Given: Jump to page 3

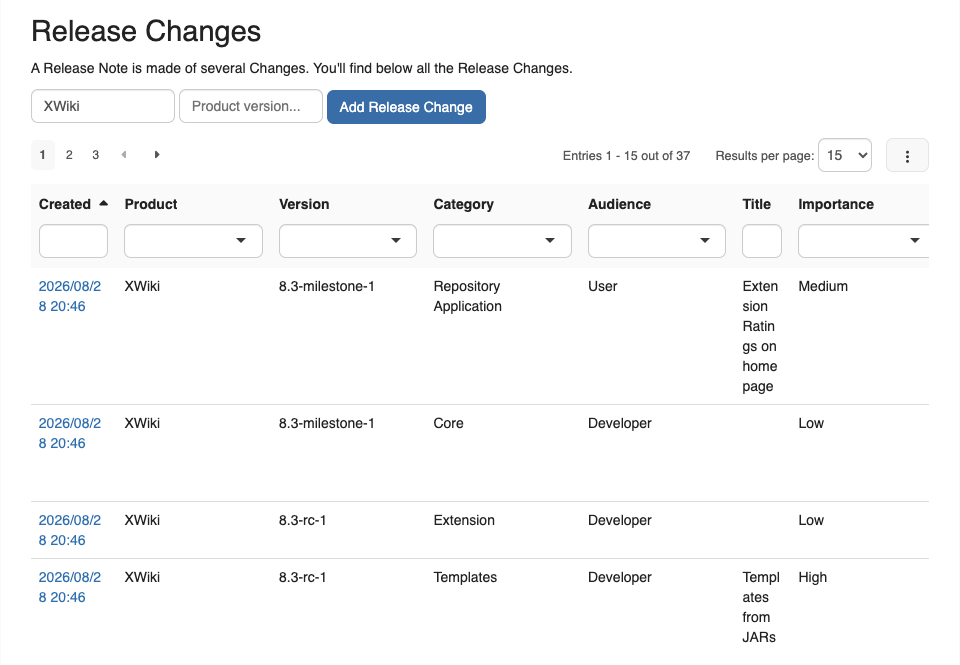Looking at the screenshot, I should coord(96,155).
